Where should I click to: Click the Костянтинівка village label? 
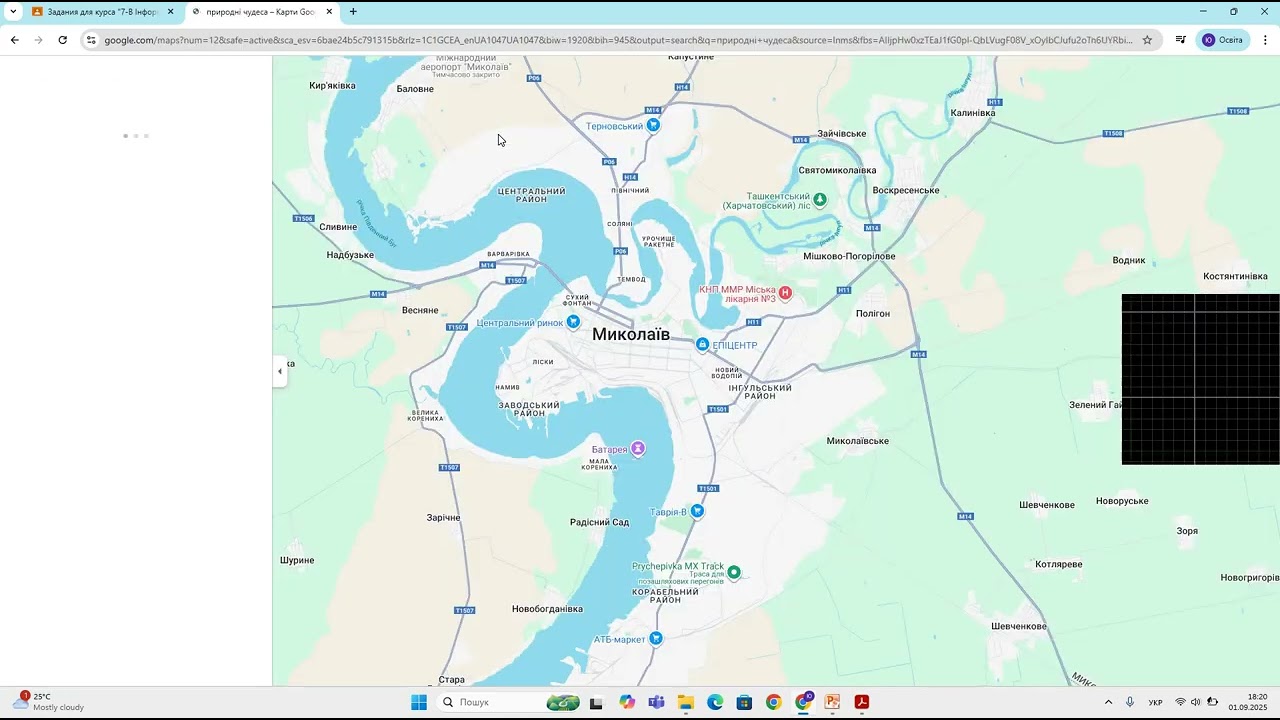pos(1235,276)
